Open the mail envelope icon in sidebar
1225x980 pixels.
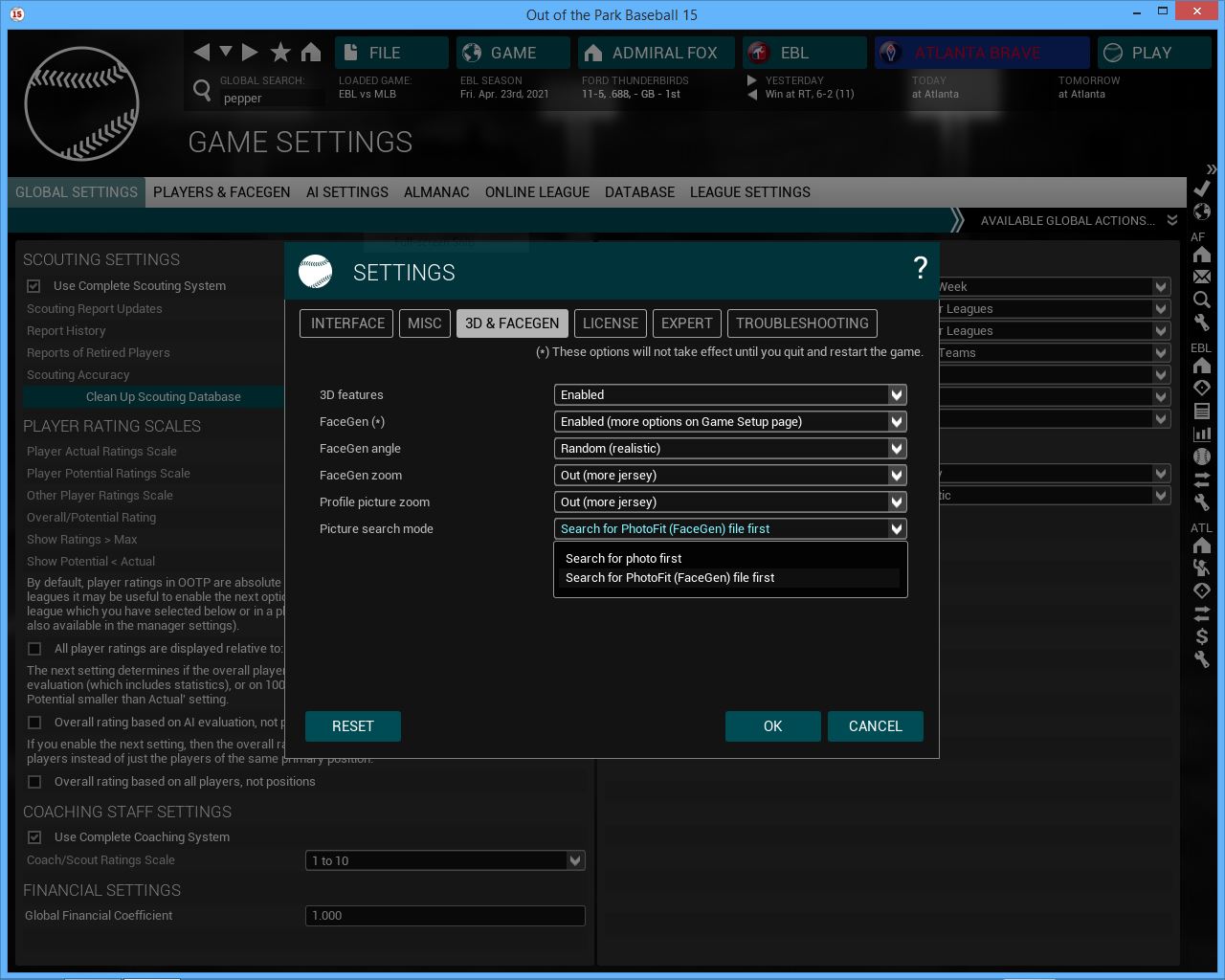(1202, 277)
